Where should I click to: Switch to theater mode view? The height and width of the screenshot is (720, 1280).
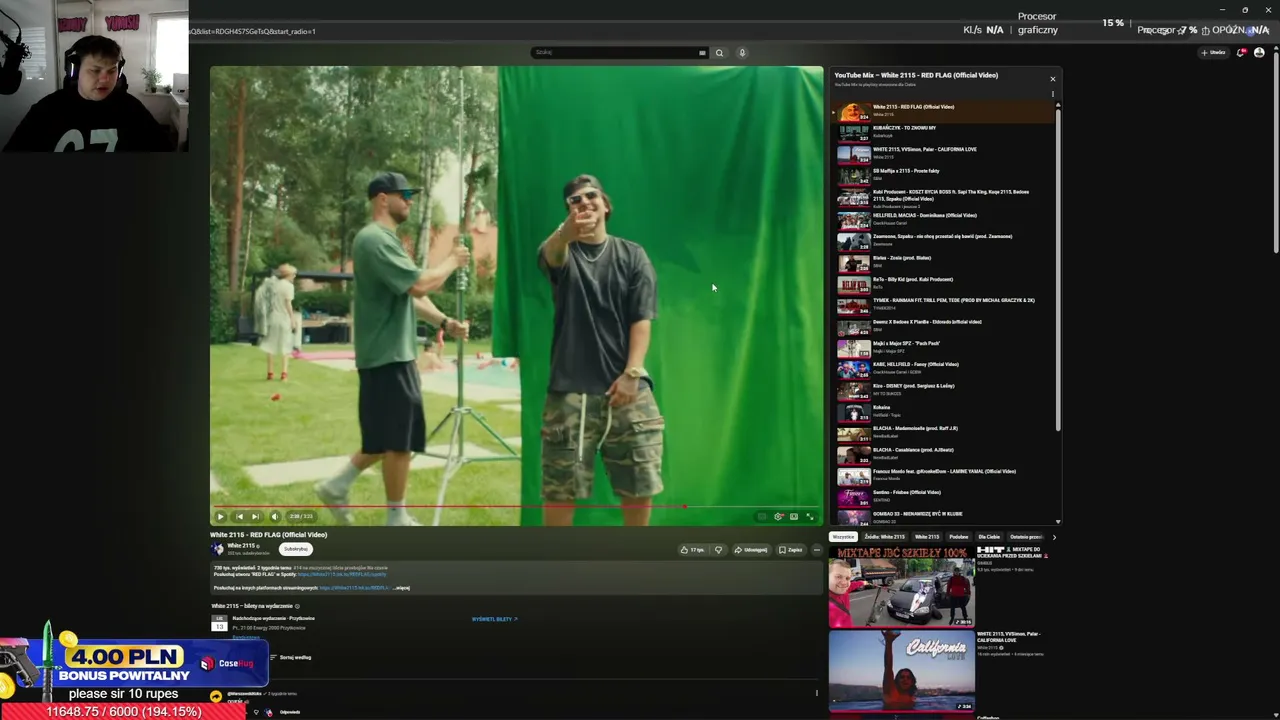point(794,516)
